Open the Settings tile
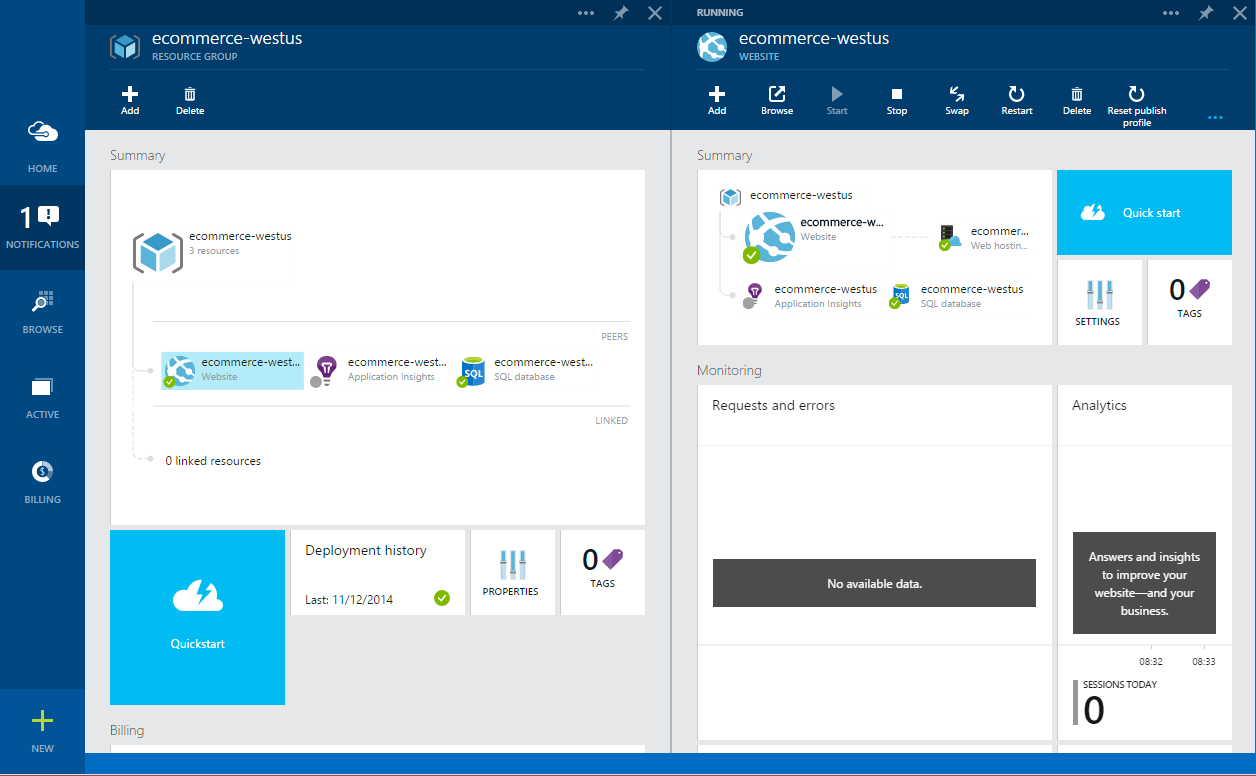 [x=1099, y=302]
